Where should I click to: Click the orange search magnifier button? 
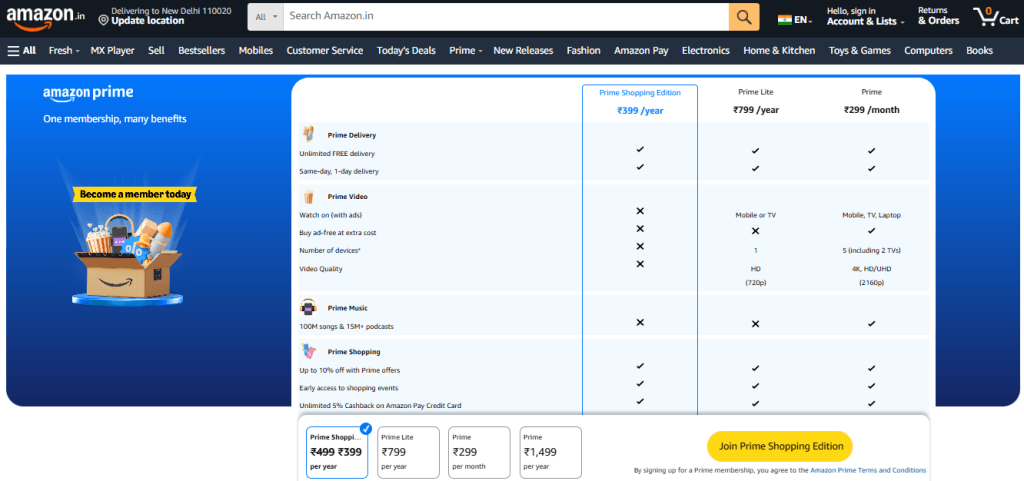743,17
